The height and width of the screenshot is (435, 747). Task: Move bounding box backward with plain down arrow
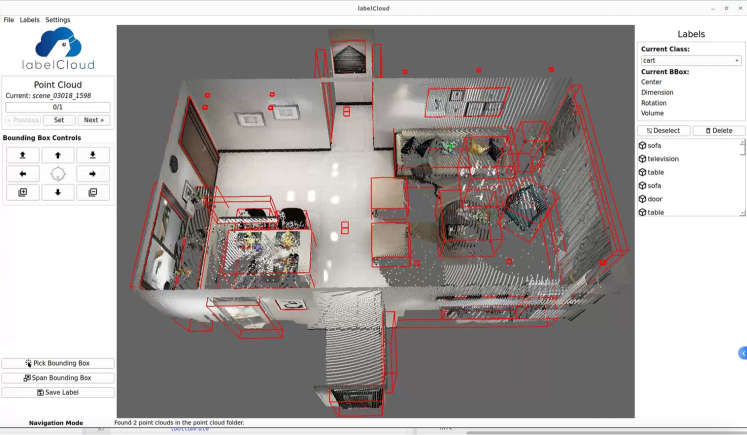(x=58, y=192)
